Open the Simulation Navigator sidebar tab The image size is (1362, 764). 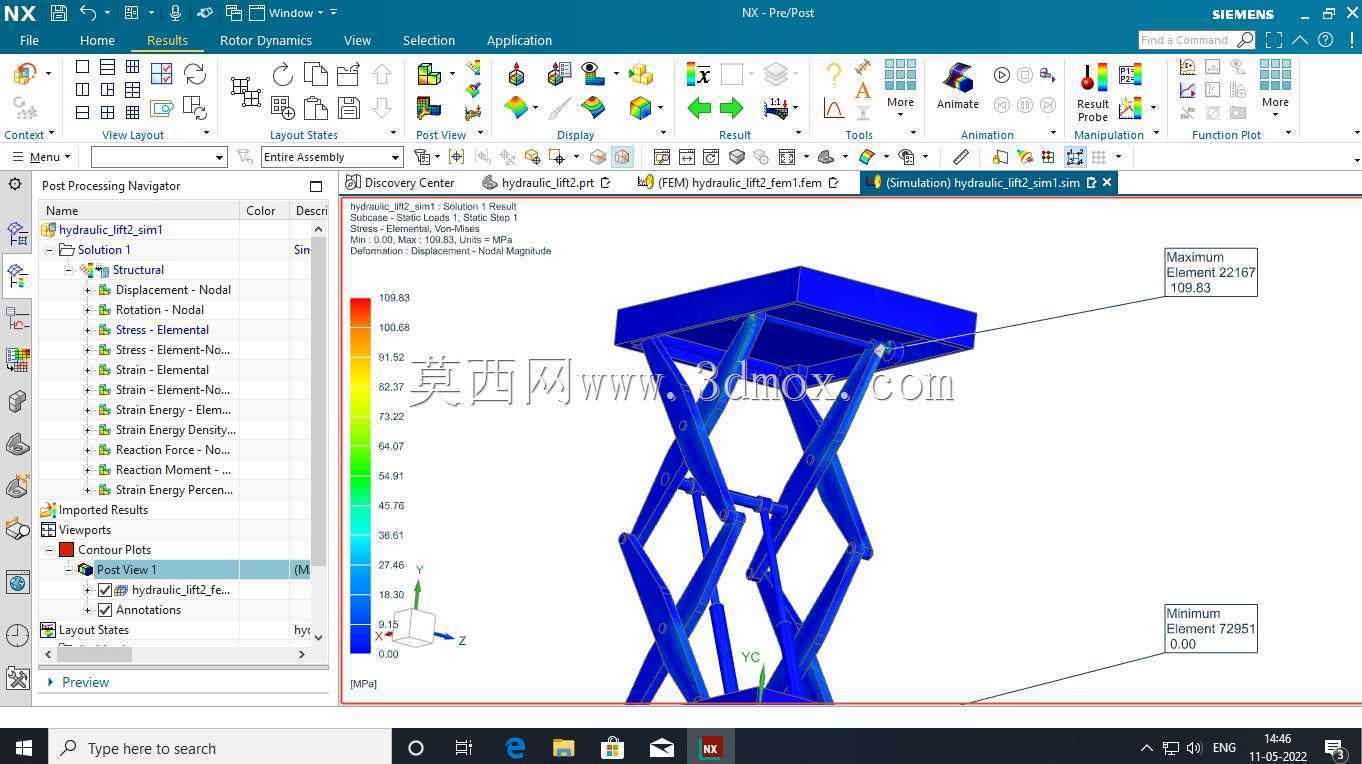tap(17, 233)
